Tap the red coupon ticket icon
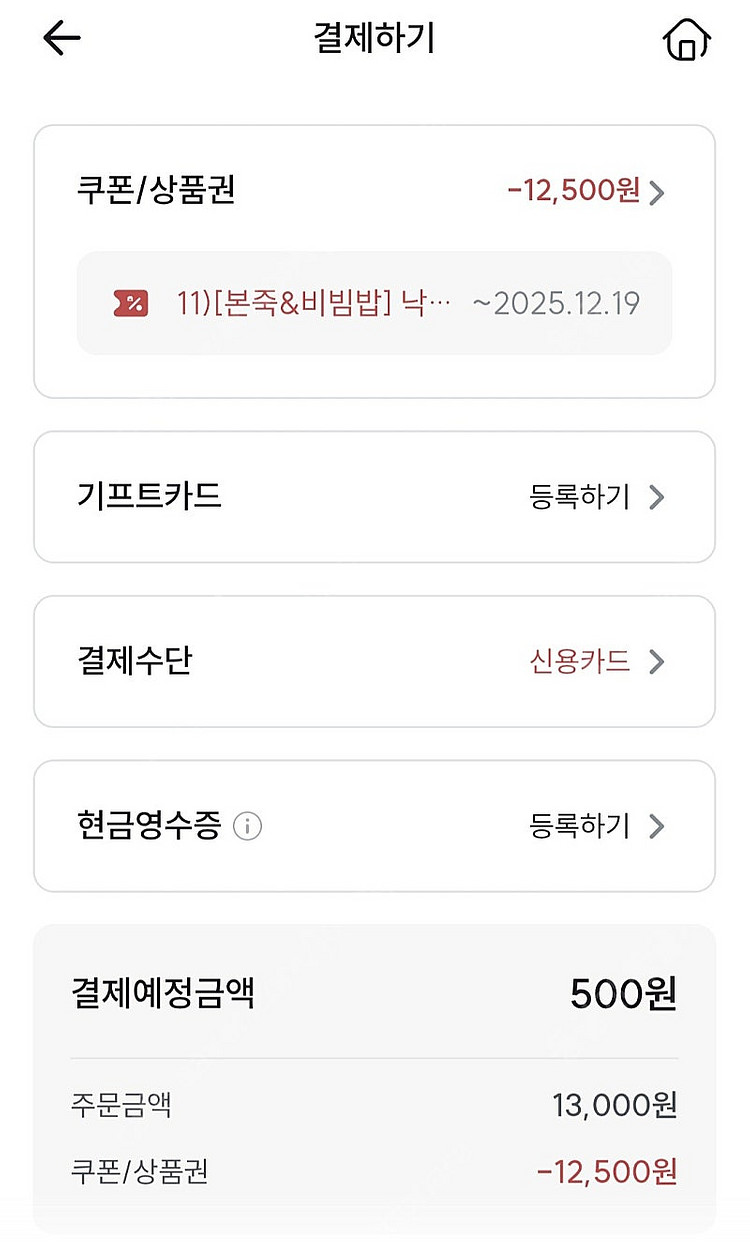Screen dimensions: 750x1247 [x=131, y=303]
